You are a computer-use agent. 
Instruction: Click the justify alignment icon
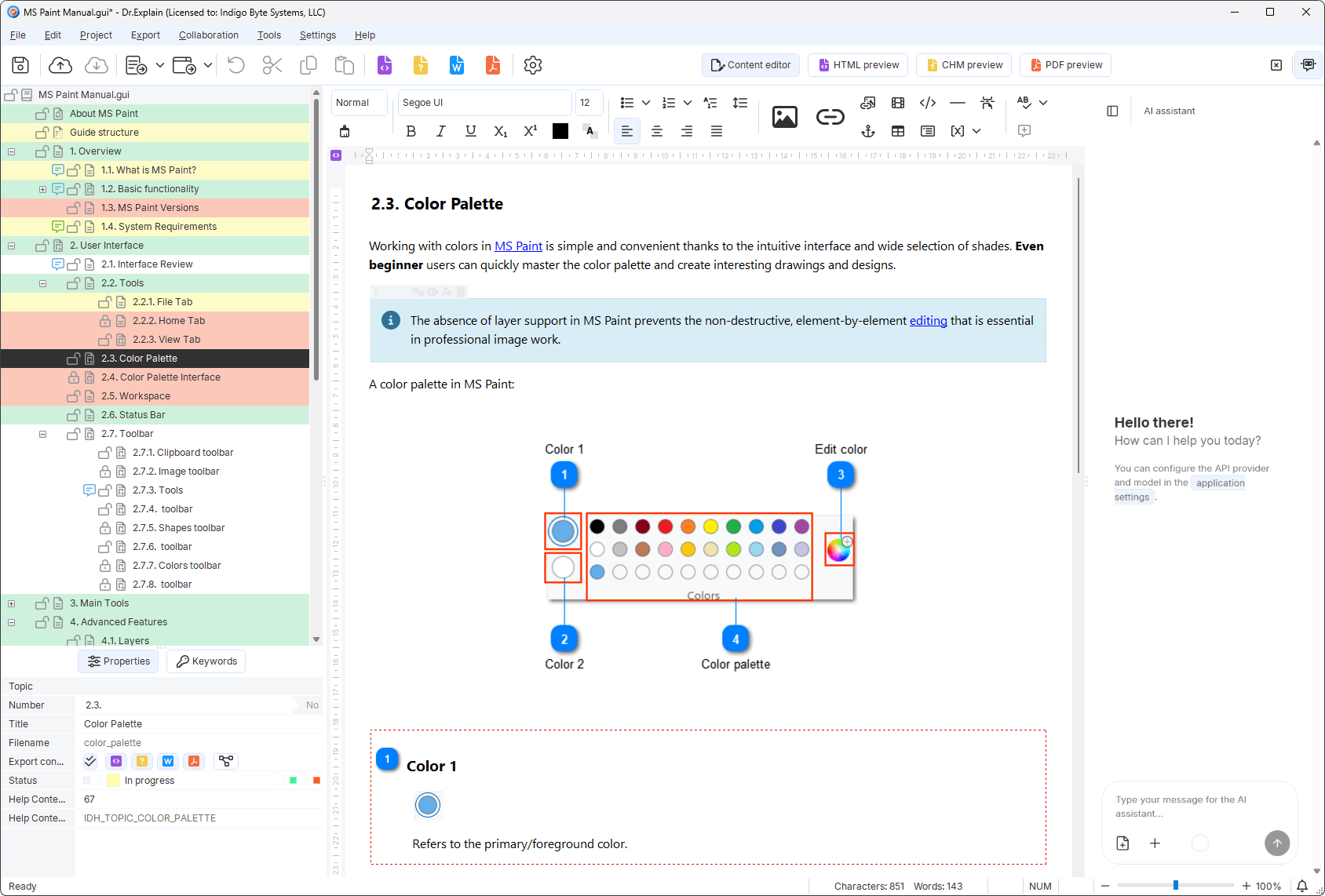717,131
